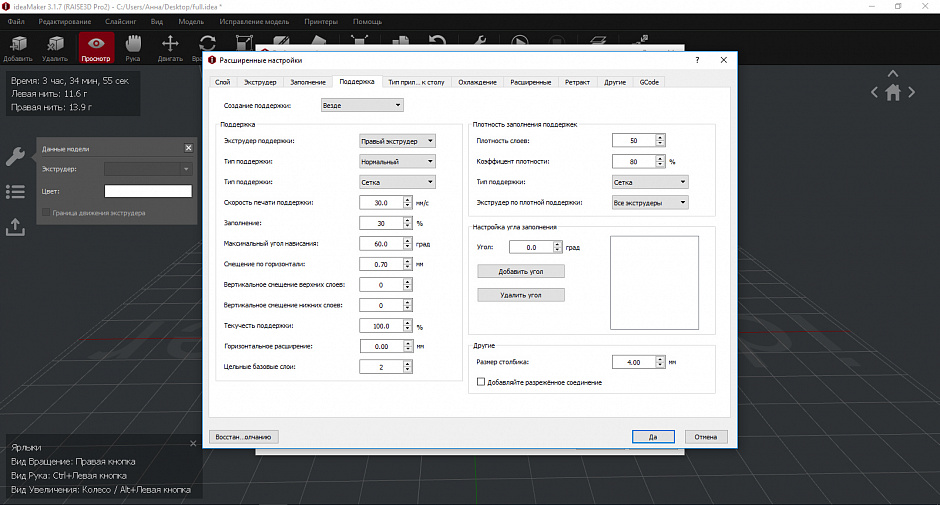Click the Восстан...олчанию restore button
The height and width of the screenshot is (505, 940).
(x=243, y=437)
